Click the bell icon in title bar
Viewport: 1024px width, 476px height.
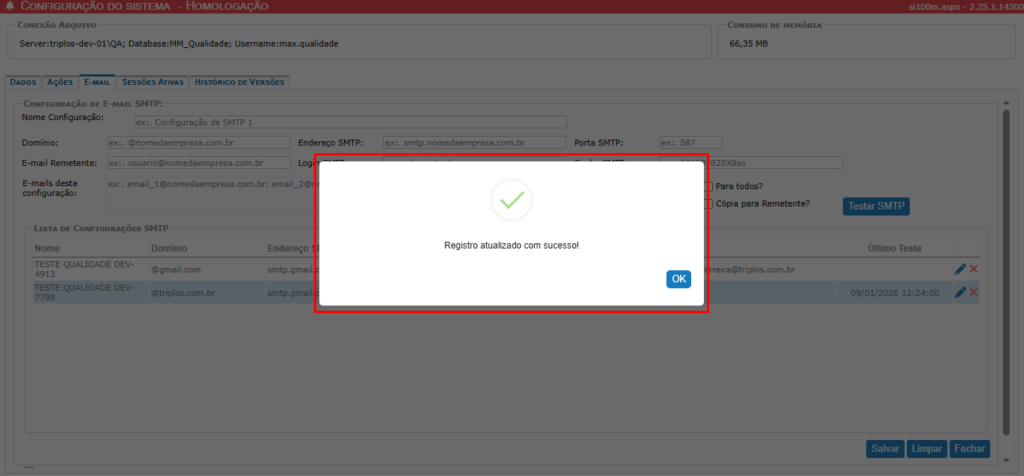[10, 6]
